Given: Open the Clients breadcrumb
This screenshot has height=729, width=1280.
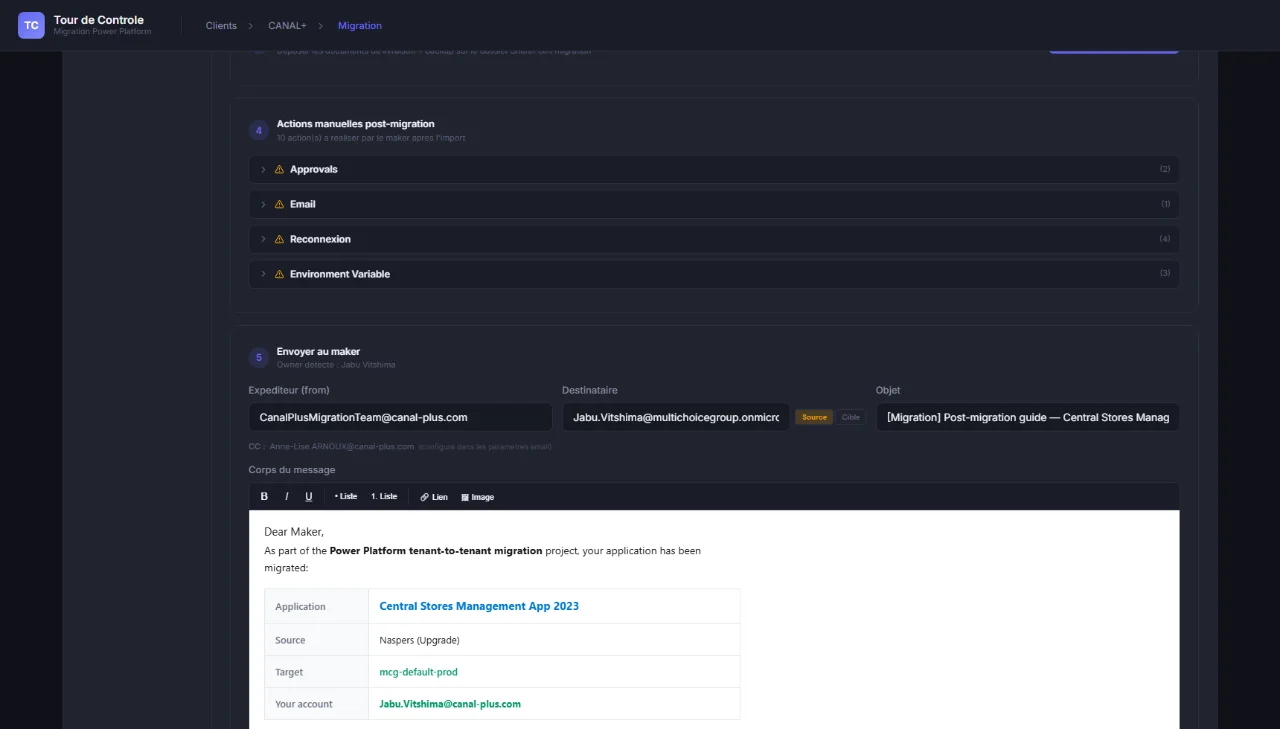Looking at the screenshot, I should coord(221,25).
